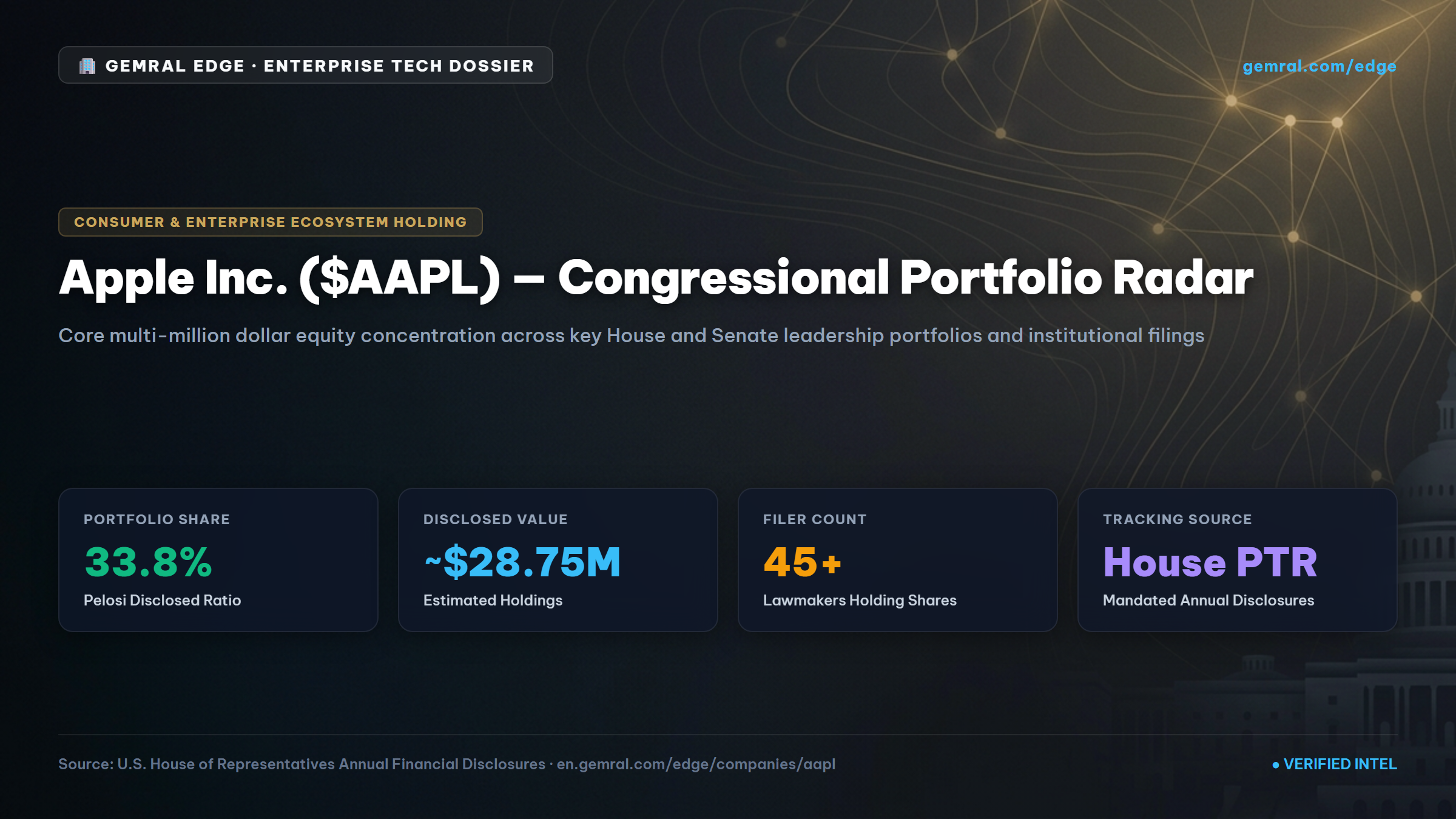Click the building icon in header badge
1456x819 pixels.
87,66
